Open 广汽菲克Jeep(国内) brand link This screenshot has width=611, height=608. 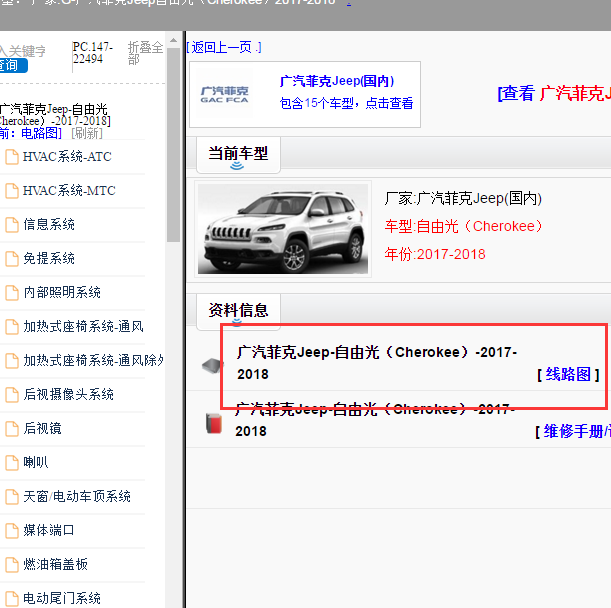(x=337, y=81)
